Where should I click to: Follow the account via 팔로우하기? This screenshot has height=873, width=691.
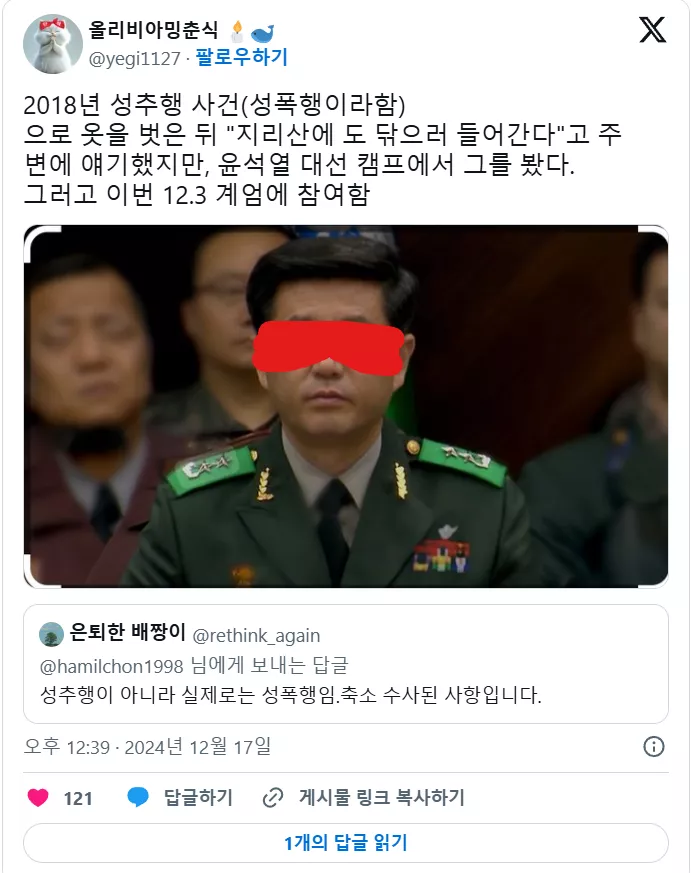[x=241, y=57]
